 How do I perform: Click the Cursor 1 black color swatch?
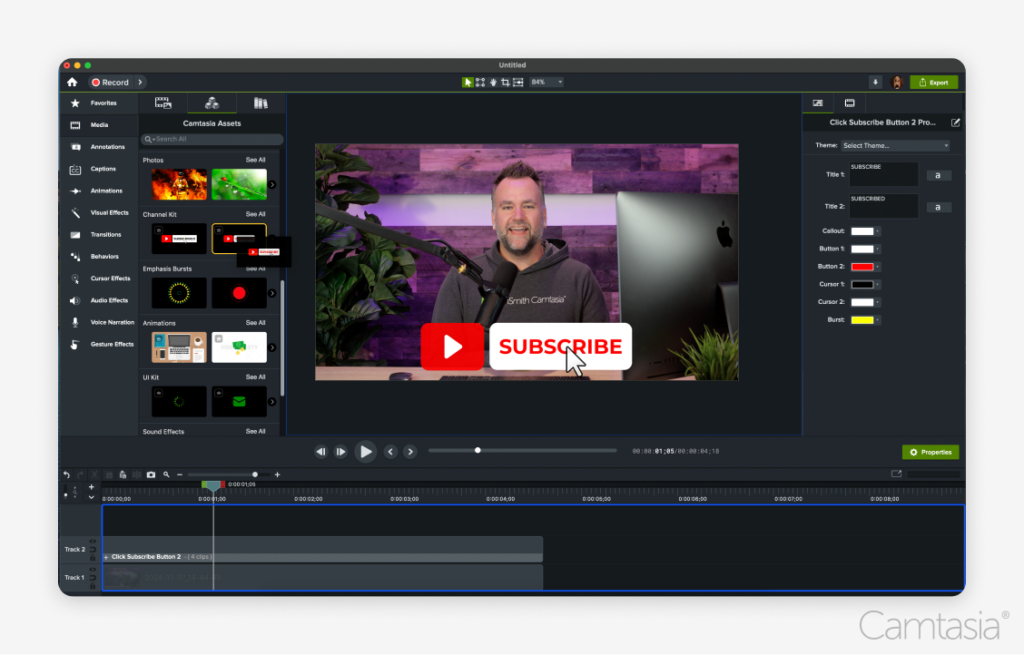point(862,284)
